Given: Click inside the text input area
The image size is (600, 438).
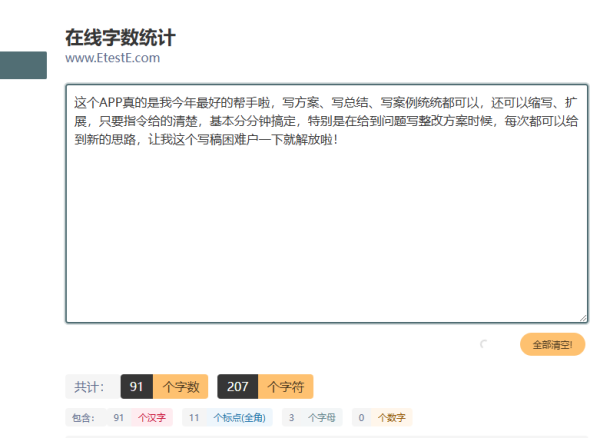Looking at the screenshot, I should click(327, 204).
